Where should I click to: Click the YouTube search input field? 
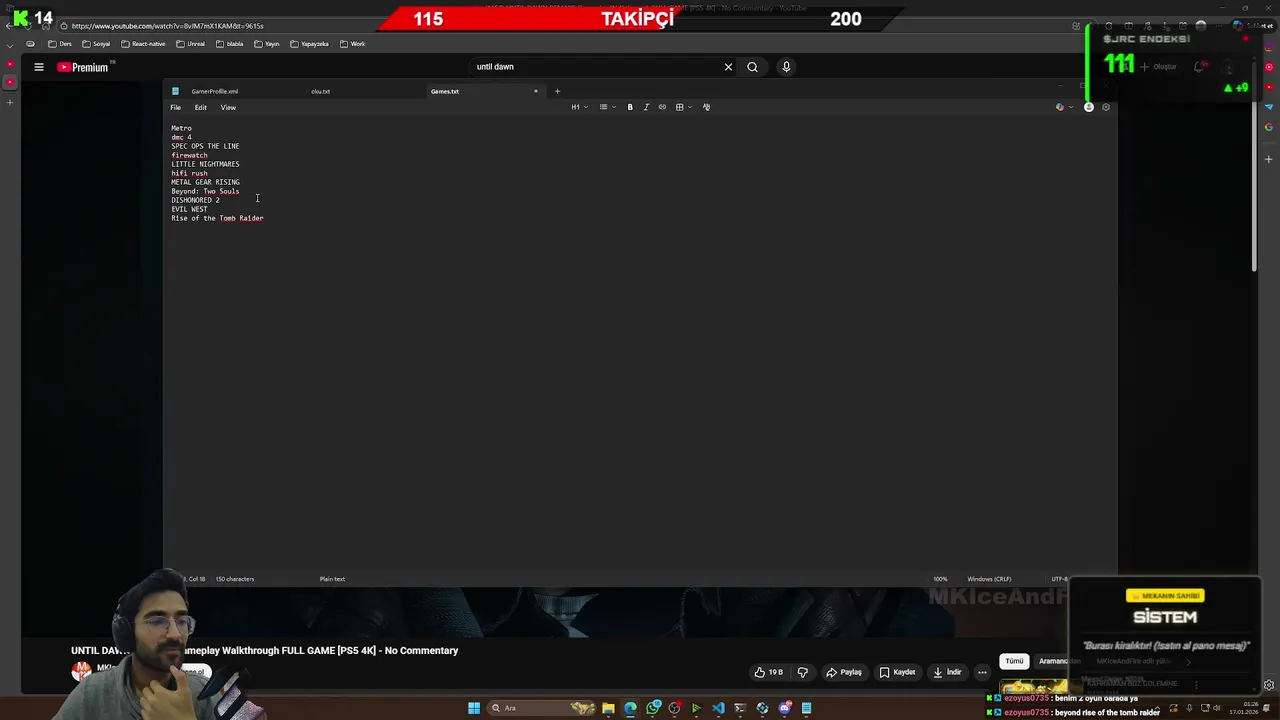(595, 67)
